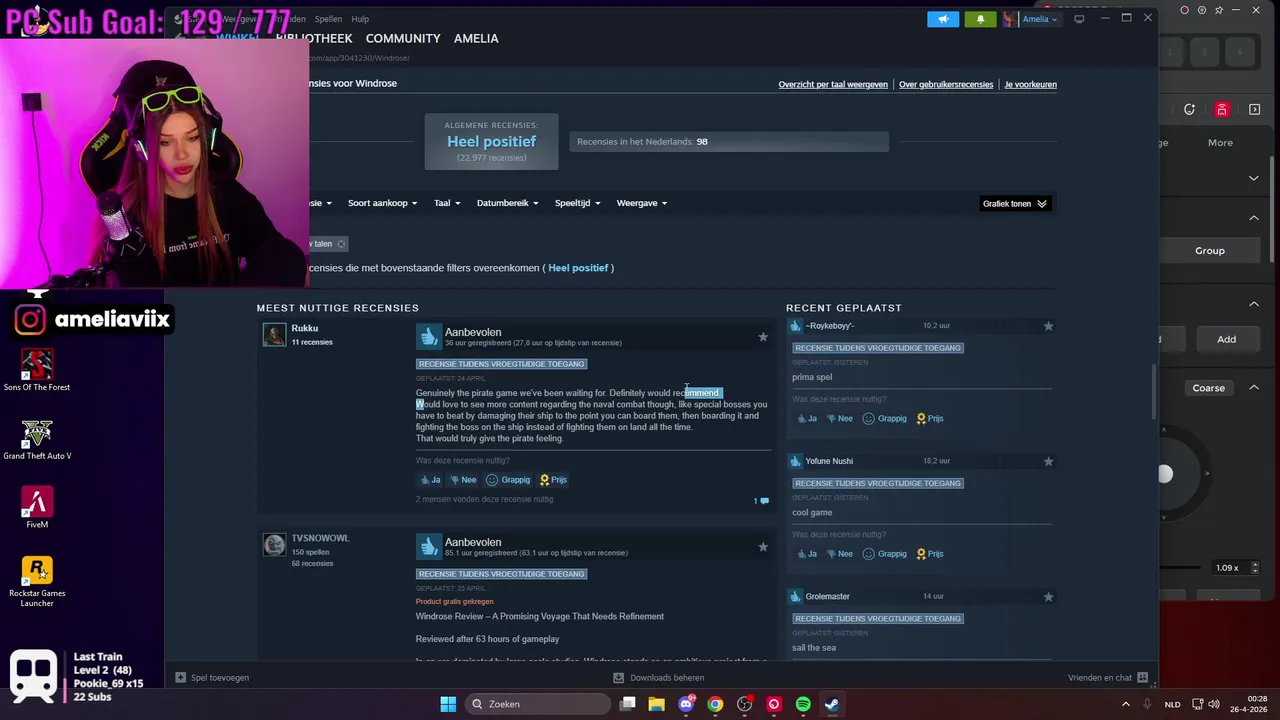This screenshot has height=720, width=1280.
Task: Mark ~Roykeboyy'- review as Grappig
Action: coord(885,419)
